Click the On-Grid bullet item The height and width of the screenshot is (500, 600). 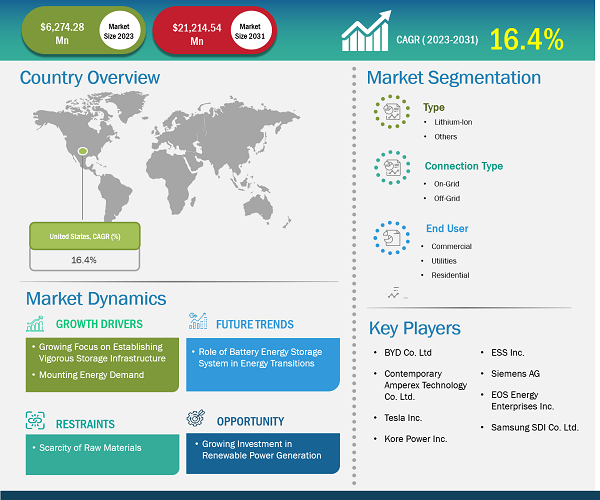coord(447,184)
